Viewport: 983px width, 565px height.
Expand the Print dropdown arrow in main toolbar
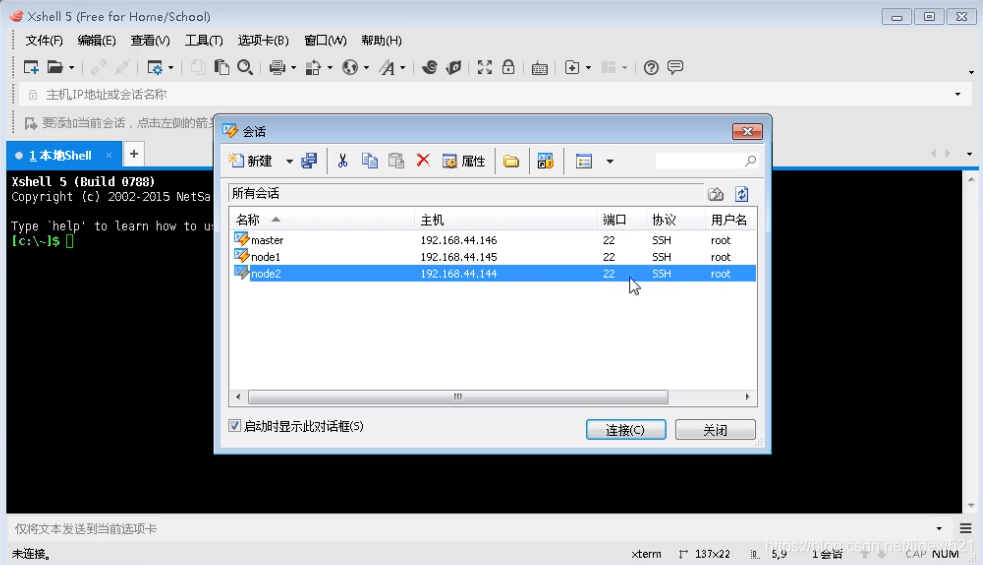click(x=293, y=68)
